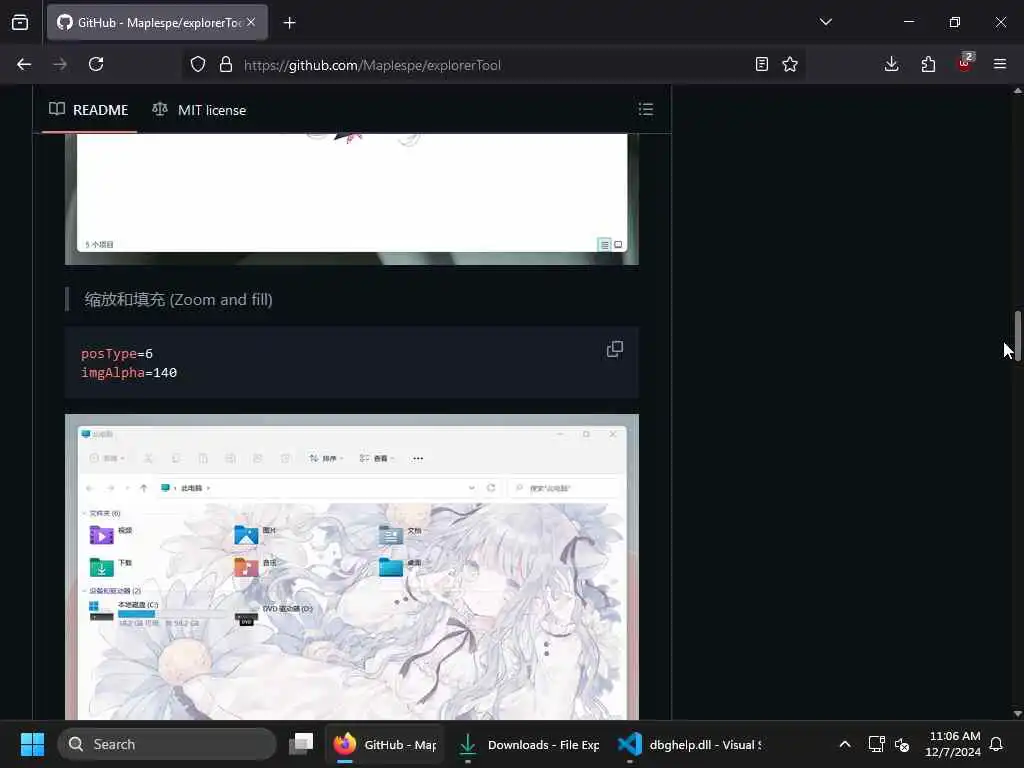Click the page vertical scrollbar thumb
Viewport: 1024px width, 768px height.
coord(1017,336)
